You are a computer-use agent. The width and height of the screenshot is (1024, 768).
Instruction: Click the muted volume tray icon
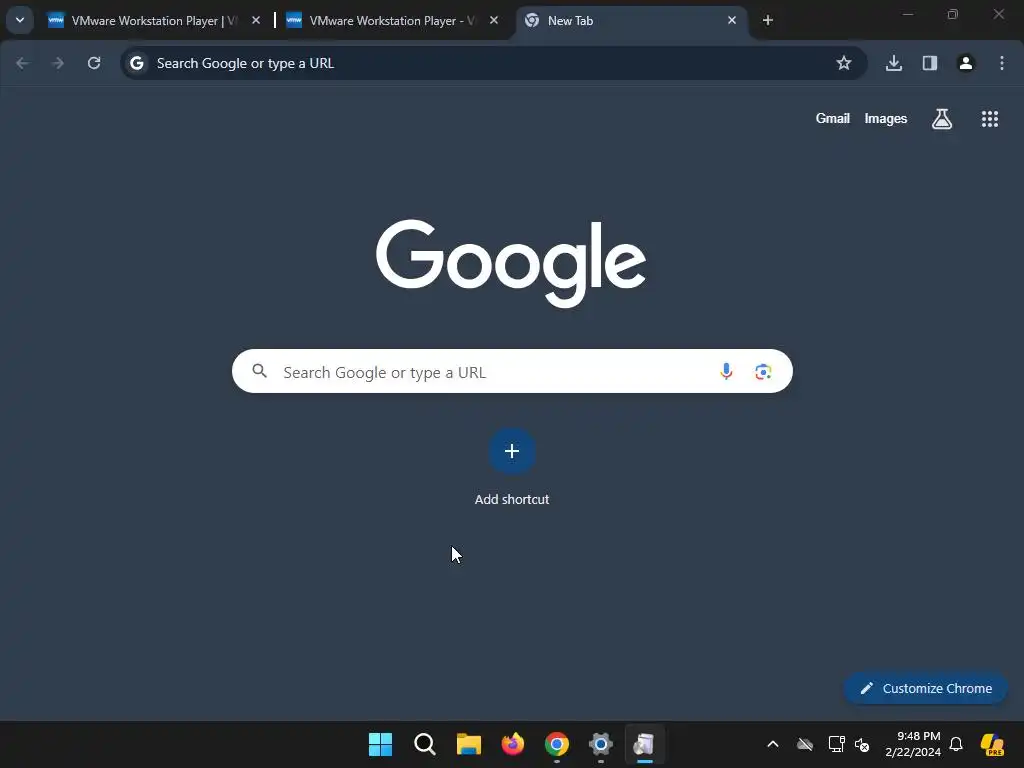[x=862, y=744]
